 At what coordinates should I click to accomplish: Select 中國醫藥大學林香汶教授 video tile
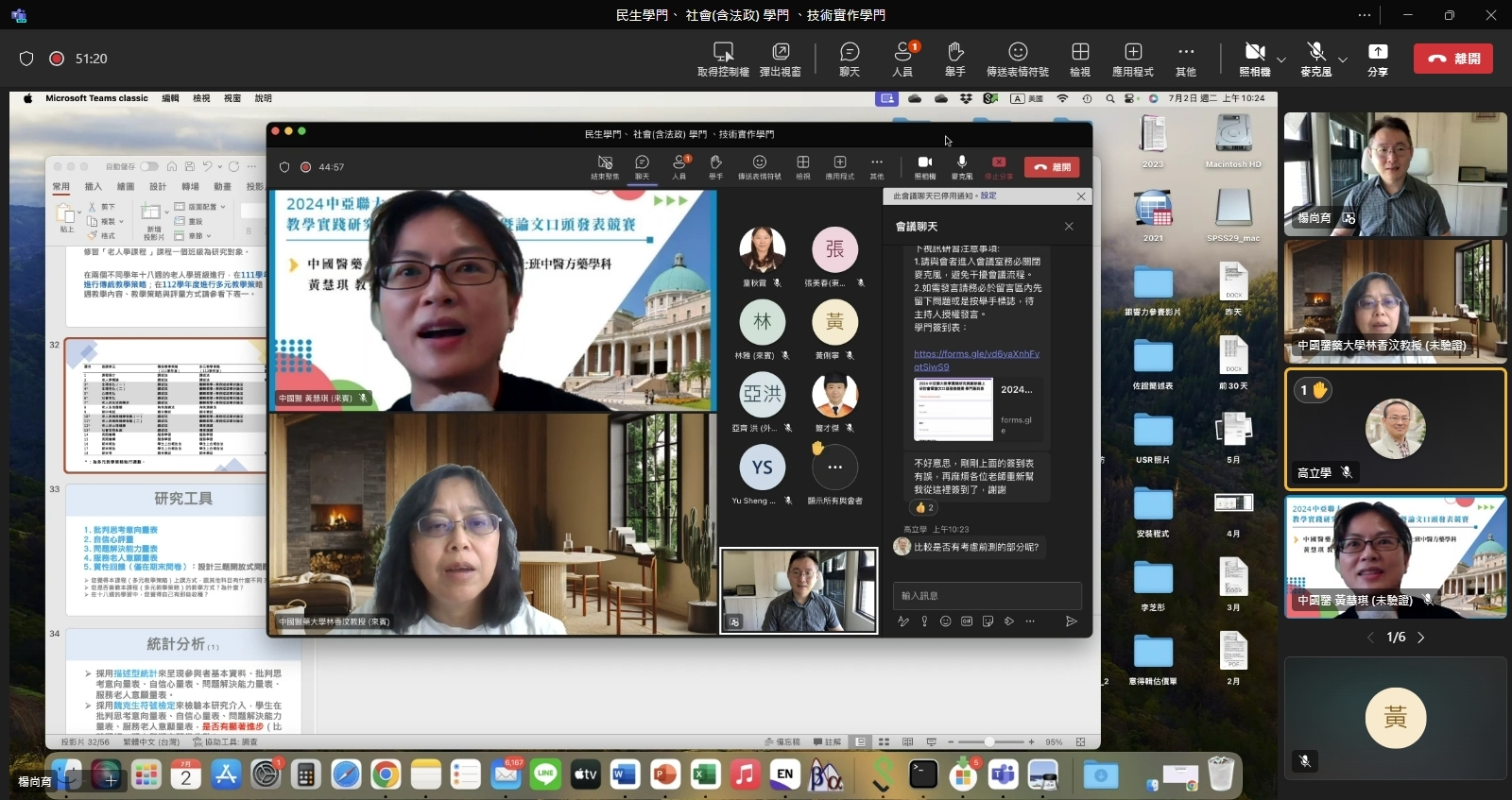tap(1395, 301)
